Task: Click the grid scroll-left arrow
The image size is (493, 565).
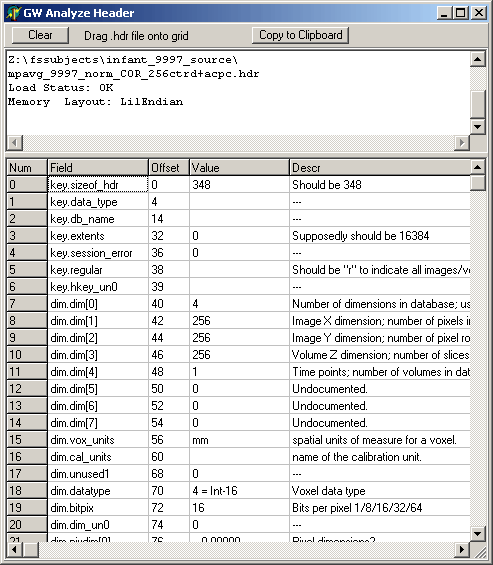Action: 15,550
